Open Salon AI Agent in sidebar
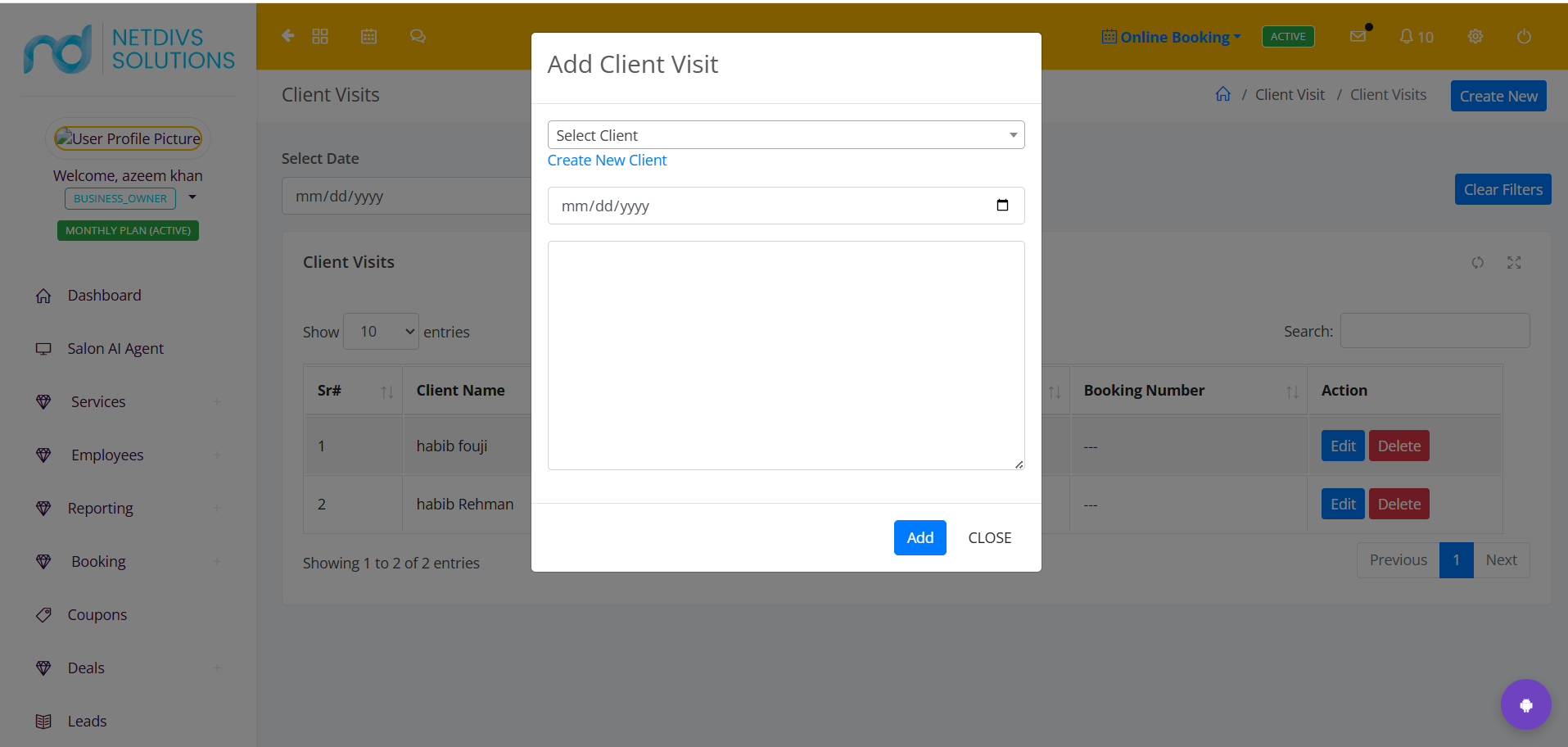The width and height of the screenshot is (1568, 747). click(115, 349)
